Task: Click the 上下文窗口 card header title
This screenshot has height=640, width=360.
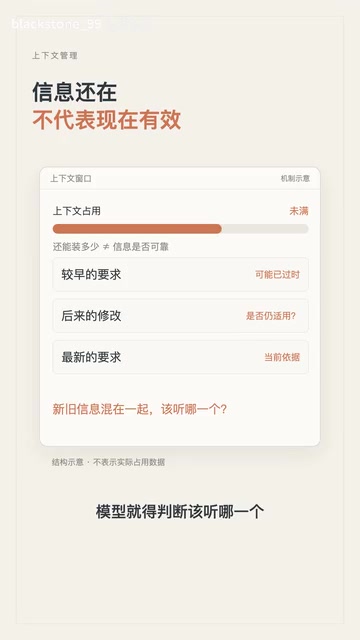Action: tap(71, 179)
